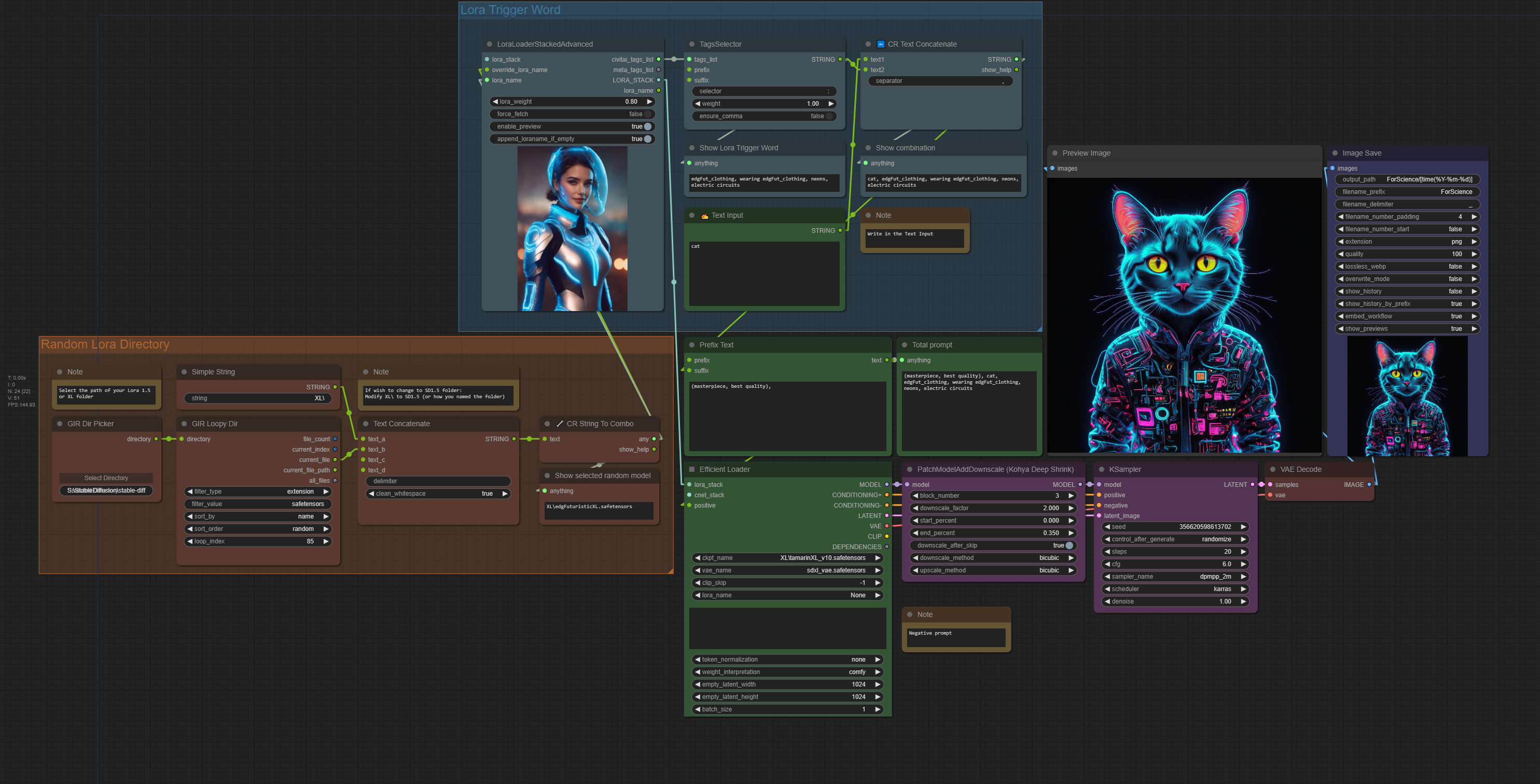Open ckpt_name combo in Efficient Loader
Screen dimensions: 1540x784
pos(787,558)
